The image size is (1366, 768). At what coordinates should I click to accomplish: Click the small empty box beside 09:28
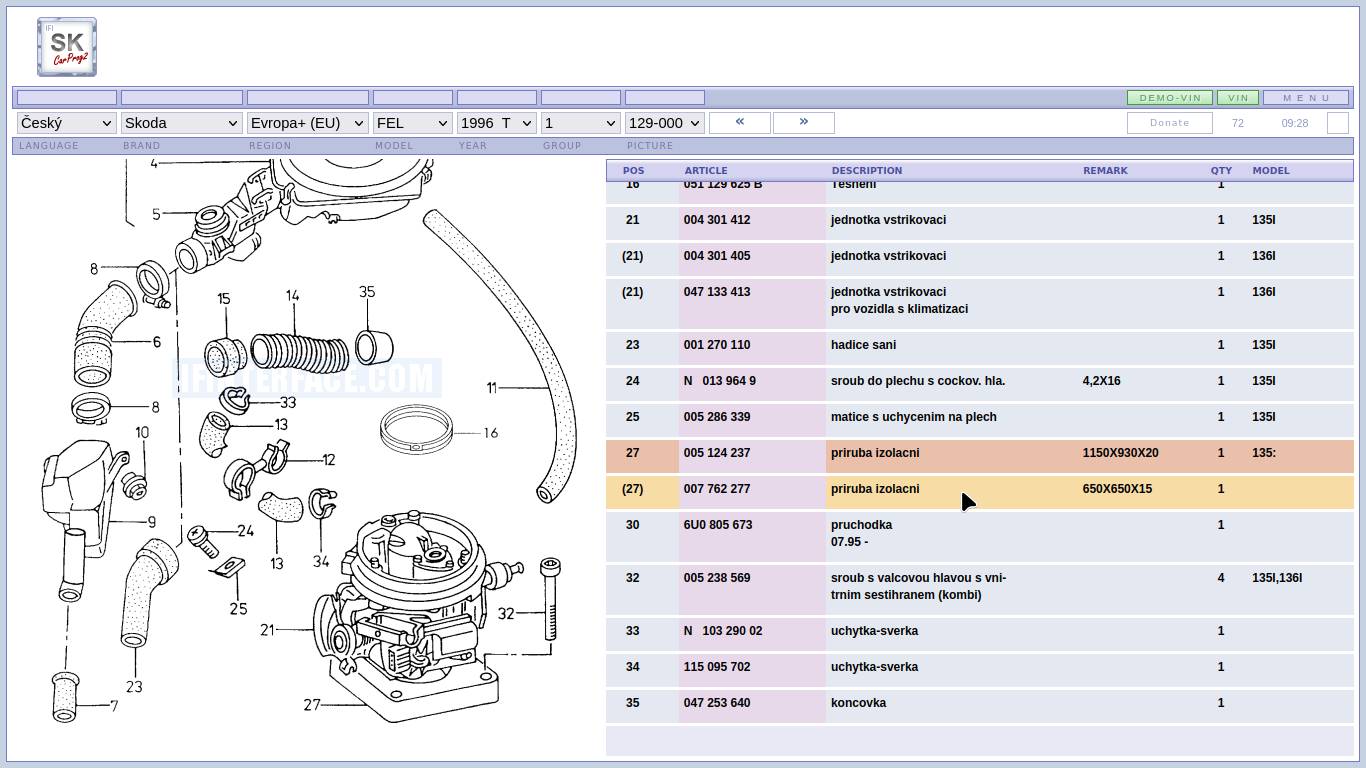(x=1338, y=123)
